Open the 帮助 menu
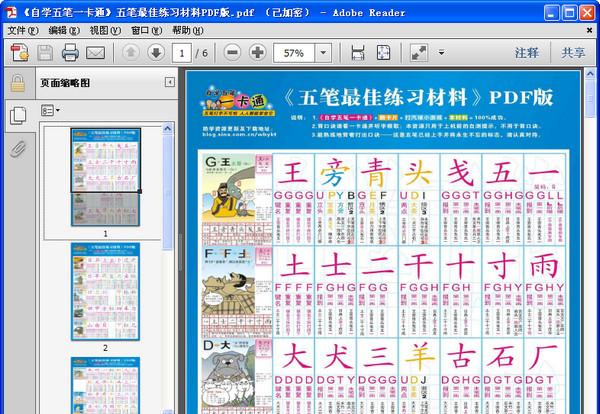600x414 pixels. pos(188,31)
